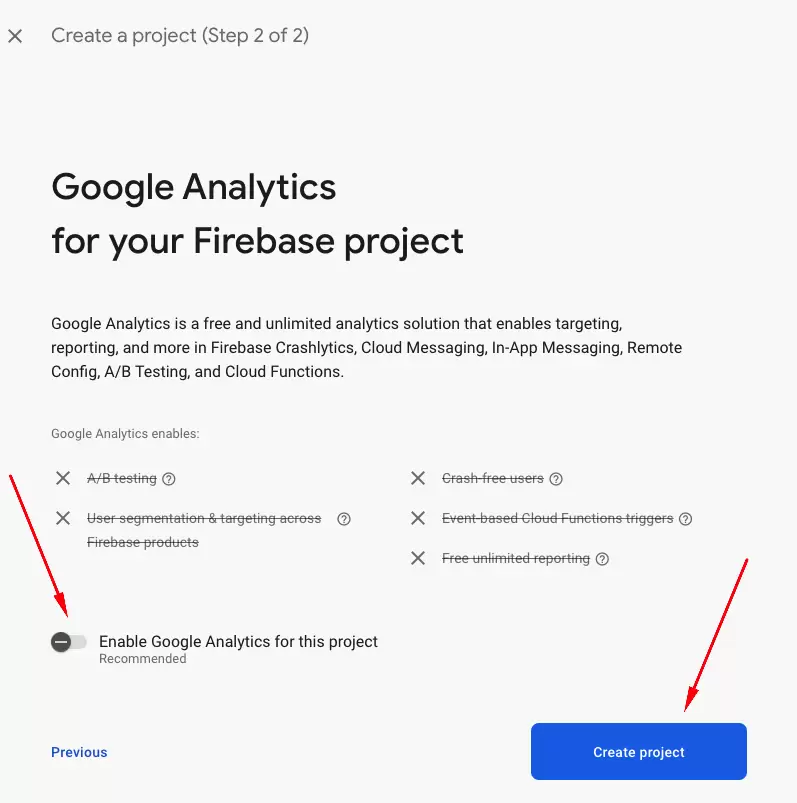This screenshot has width=797, height=803.
Task: Click X icon beside A/B testing
Action: point(63,478)
